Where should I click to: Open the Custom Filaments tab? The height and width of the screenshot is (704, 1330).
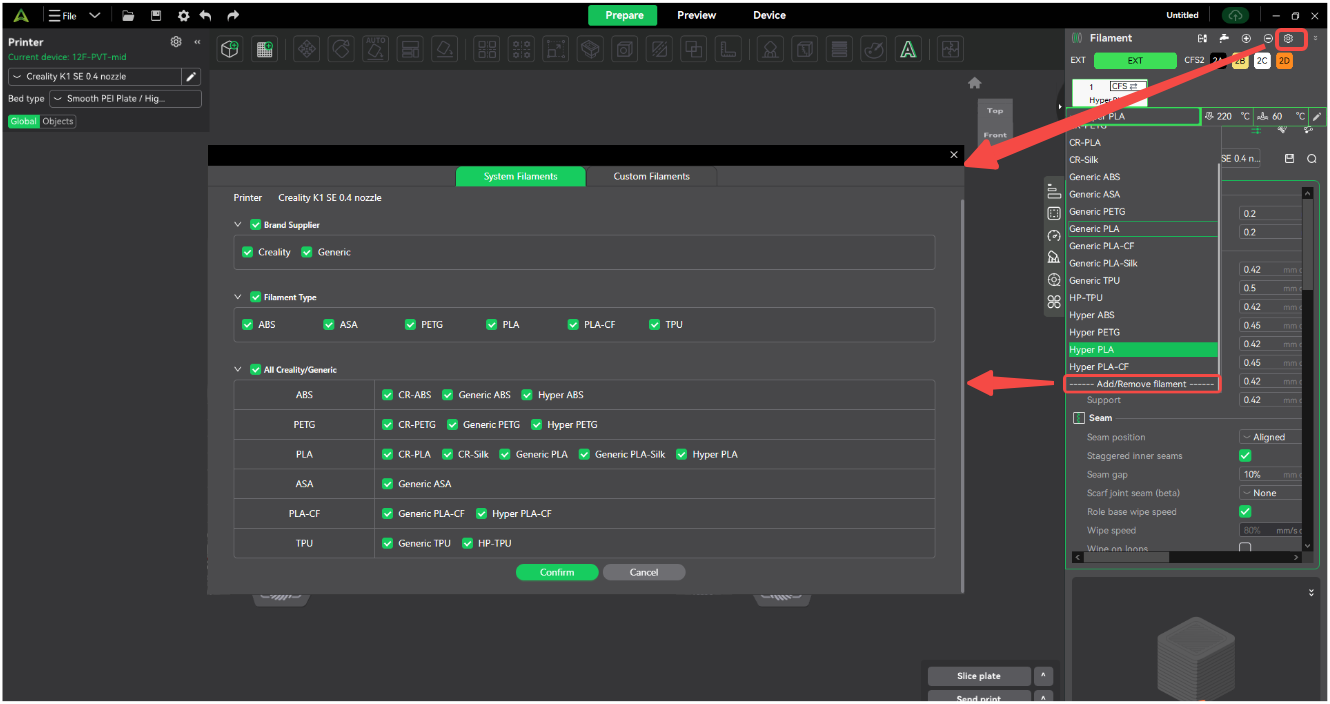click(x=651, y=176)
